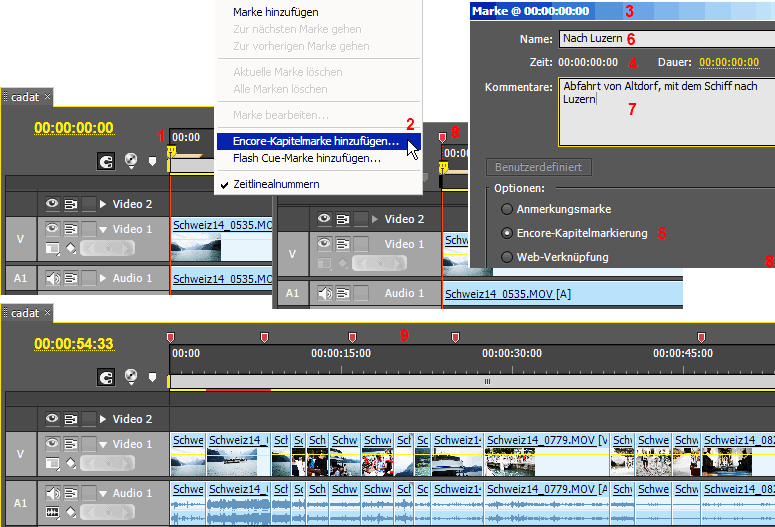Switch to the upper cadat sequence tab
The height and width of the screenshot is (527, 775).
[x=27, y=97]
